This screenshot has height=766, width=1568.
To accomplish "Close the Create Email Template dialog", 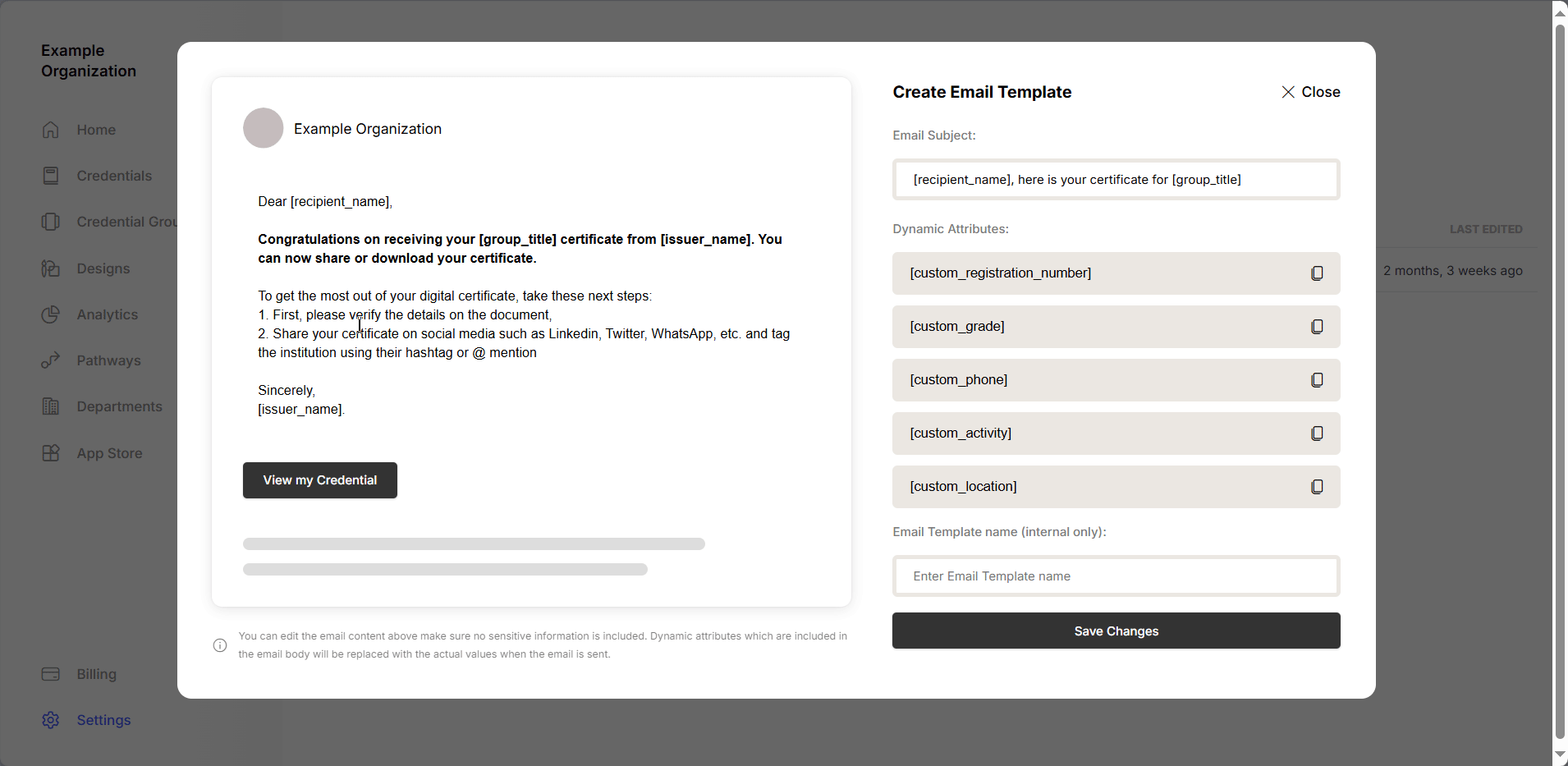I will 1310,92.
